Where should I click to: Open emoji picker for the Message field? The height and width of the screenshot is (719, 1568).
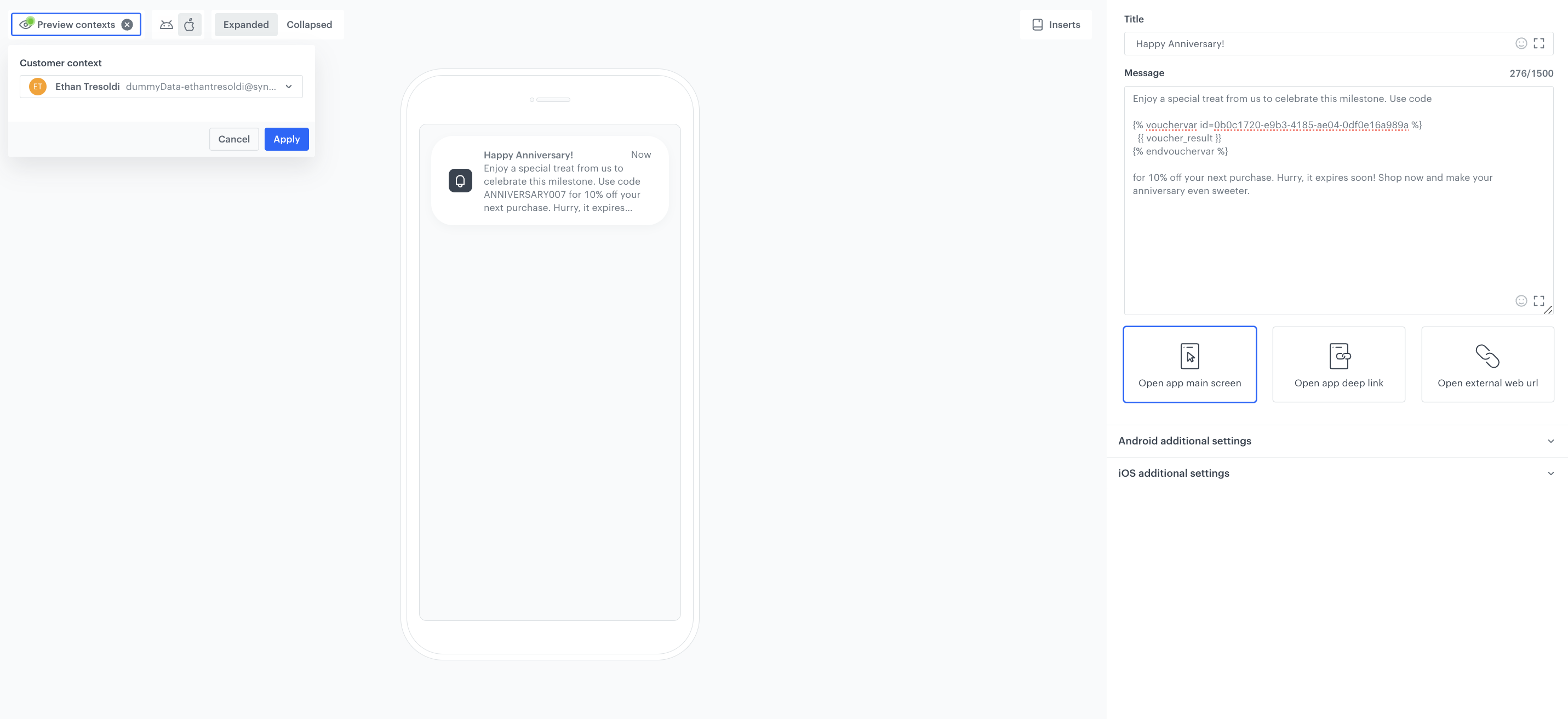[1522, 301]
